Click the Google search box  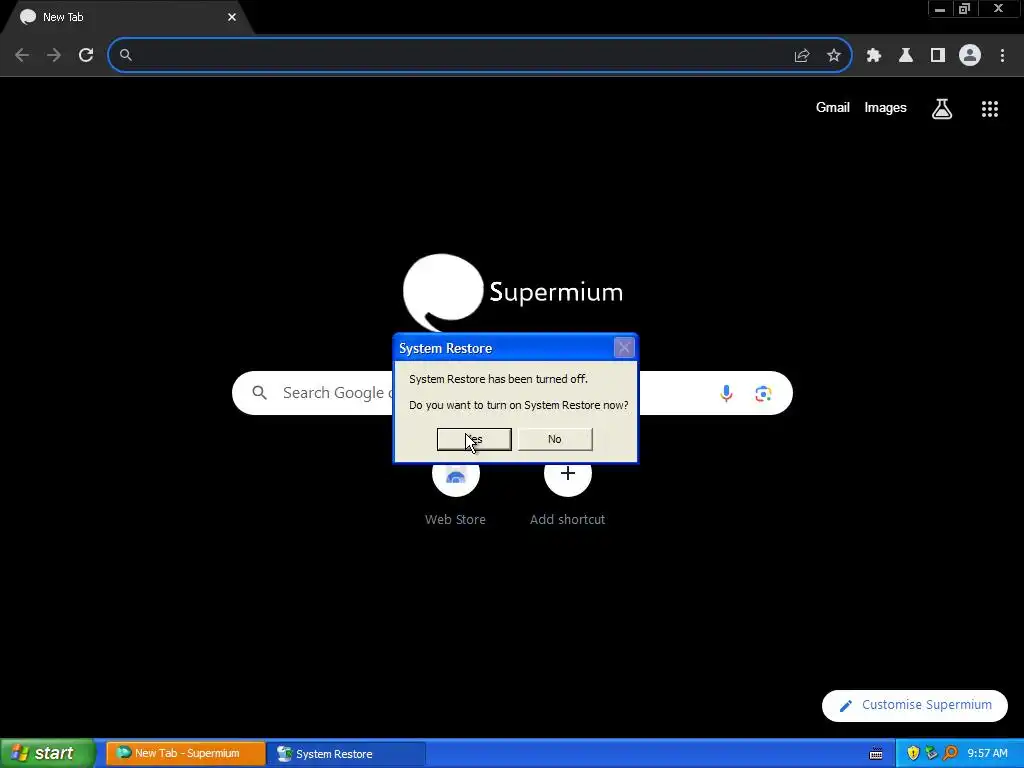point(512,393)
